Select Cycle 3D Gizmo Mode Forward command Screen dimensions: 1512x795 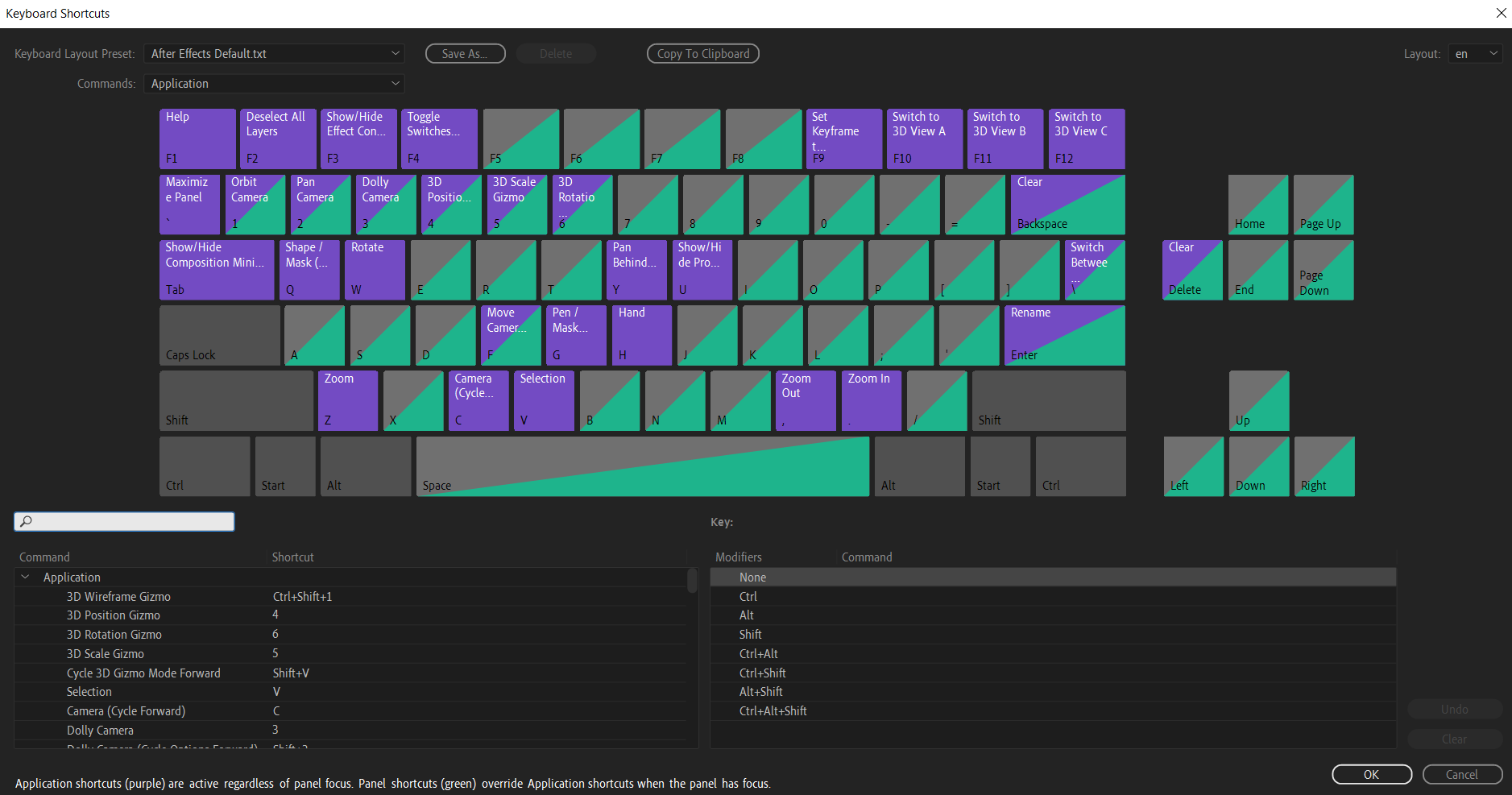click(x=350, y=673)
